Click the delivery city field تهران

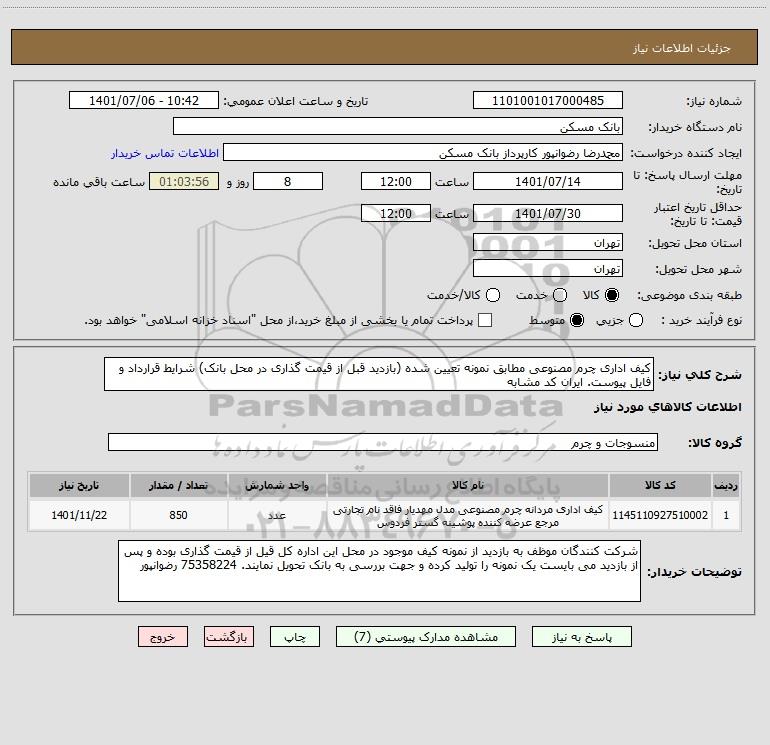548,269
